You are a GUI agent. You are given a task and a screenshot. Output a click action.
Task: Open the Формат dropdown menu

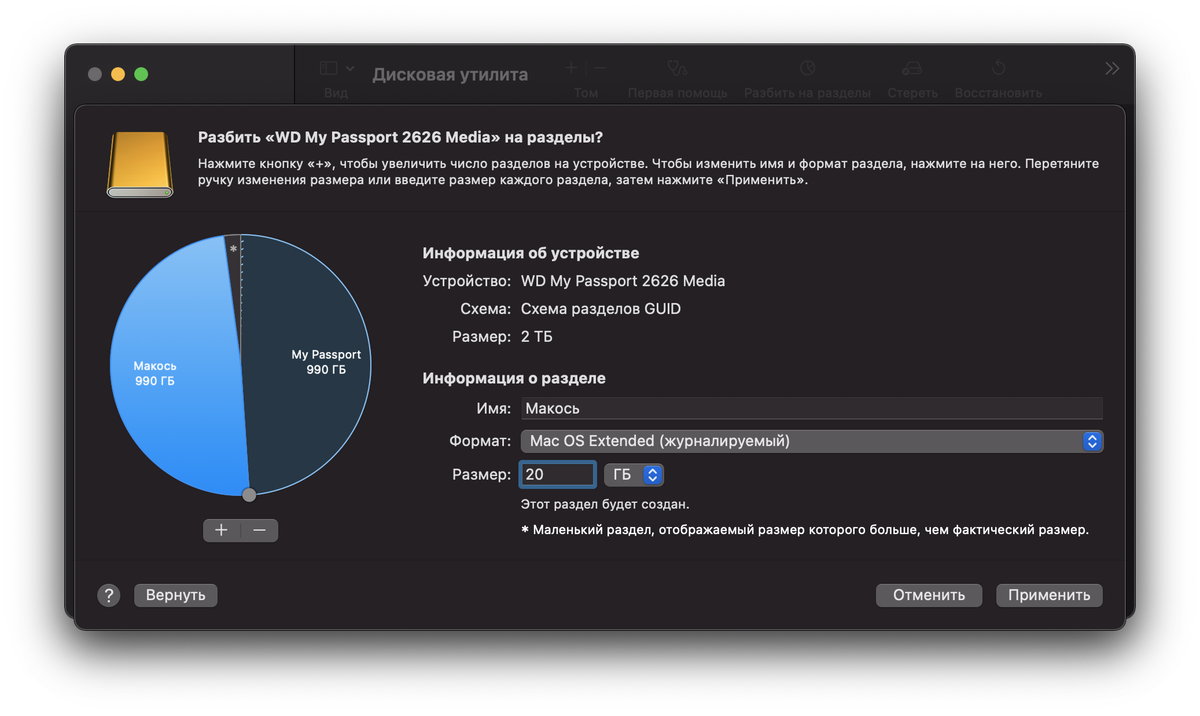click(x=812, y=441)
